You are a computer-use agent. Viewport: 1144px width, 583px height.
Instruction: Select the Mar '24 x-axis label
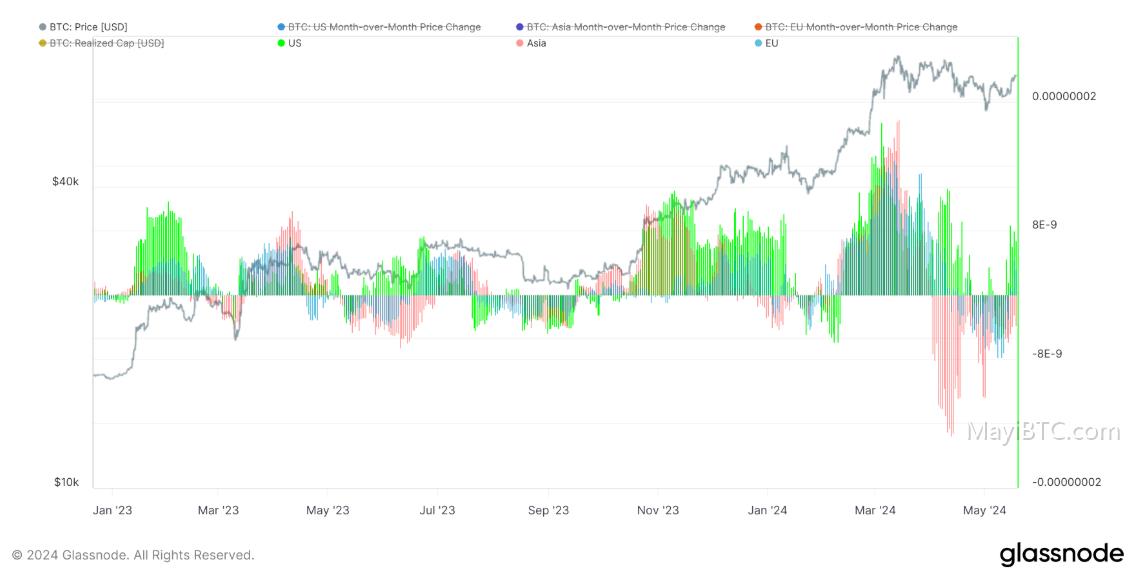coord(875,510)
